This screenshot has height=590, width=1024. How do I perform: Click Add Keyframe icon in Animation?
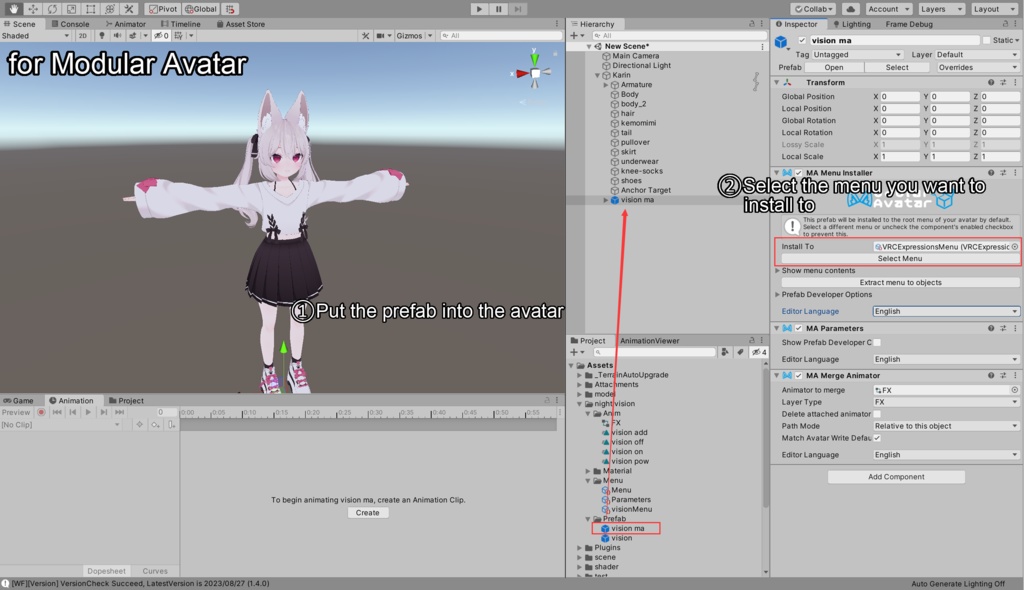click(x=155, y=425)
